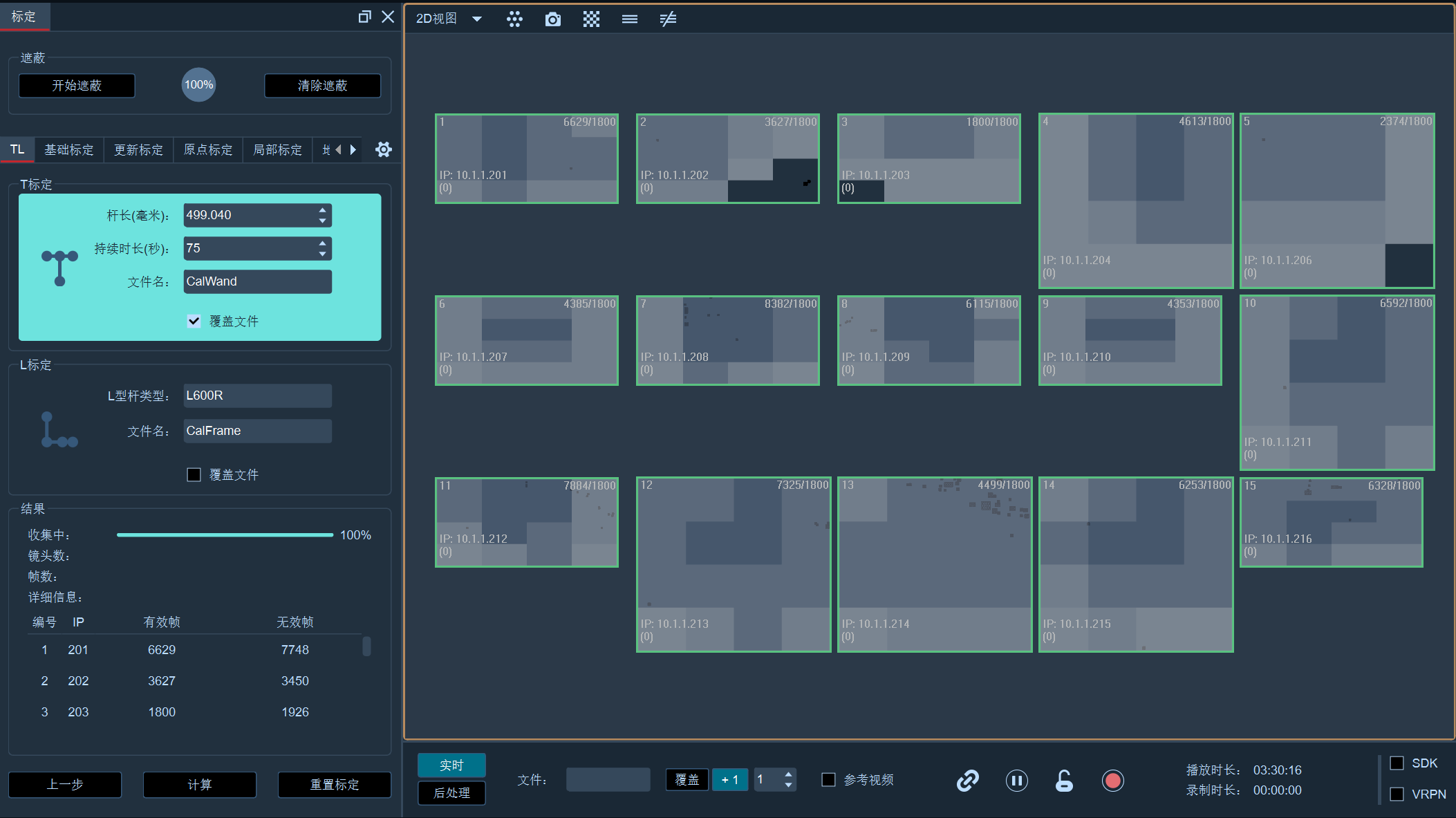Click the reset calibration button (重置标定)

(335, 785)
